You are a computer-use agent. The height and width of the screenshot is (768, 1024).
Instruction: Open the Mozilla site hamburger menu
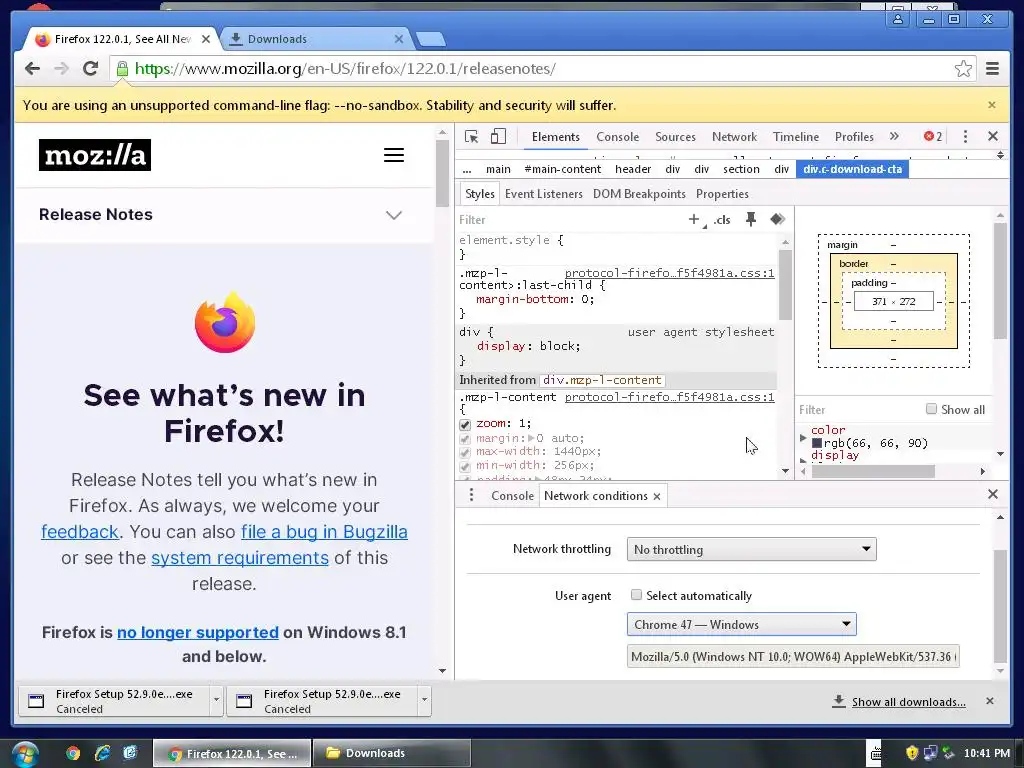pos(394,155)
